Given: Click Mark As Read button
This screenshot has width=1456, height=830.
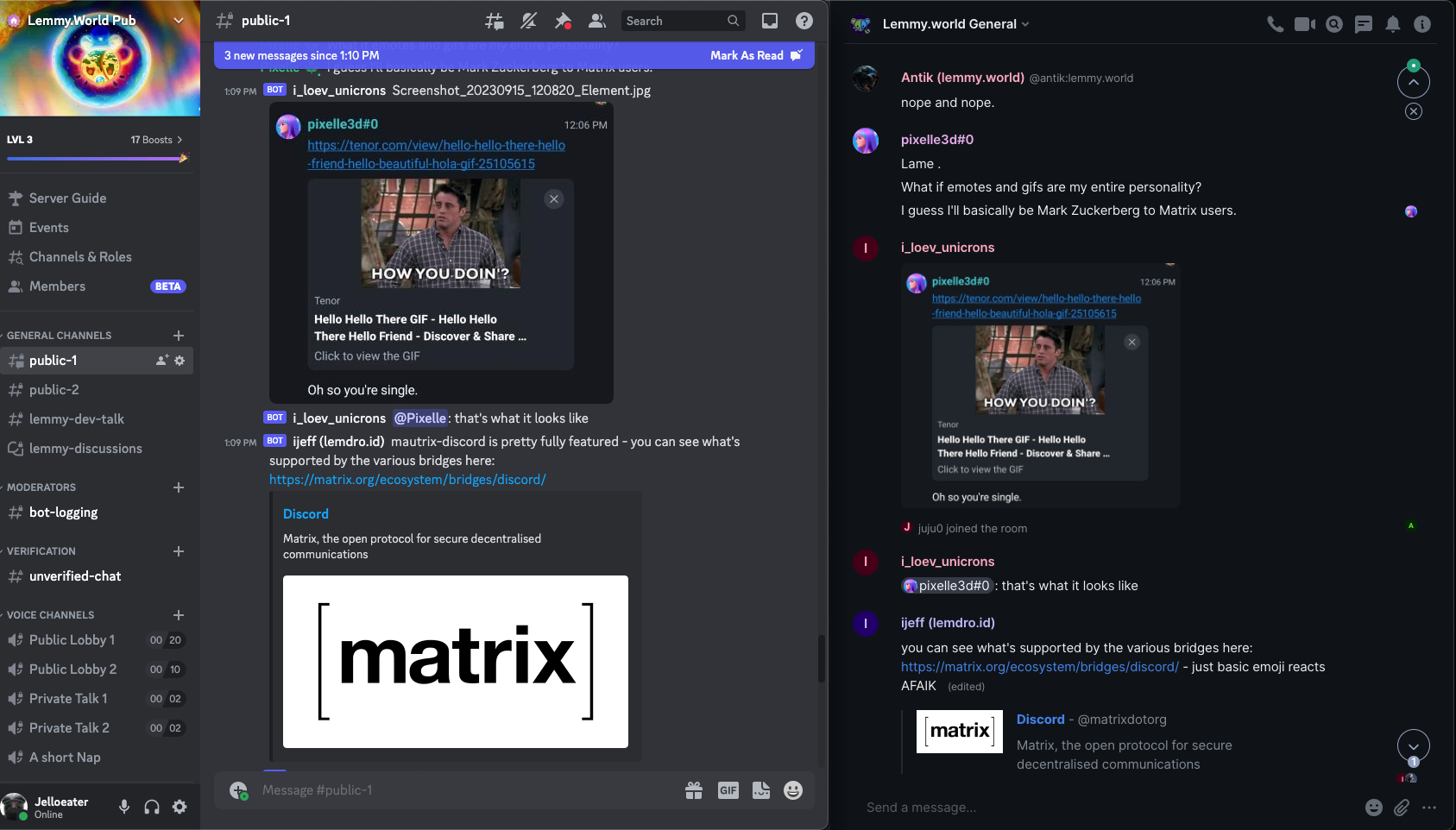Looking at the screenshot, I should point(756,55).
